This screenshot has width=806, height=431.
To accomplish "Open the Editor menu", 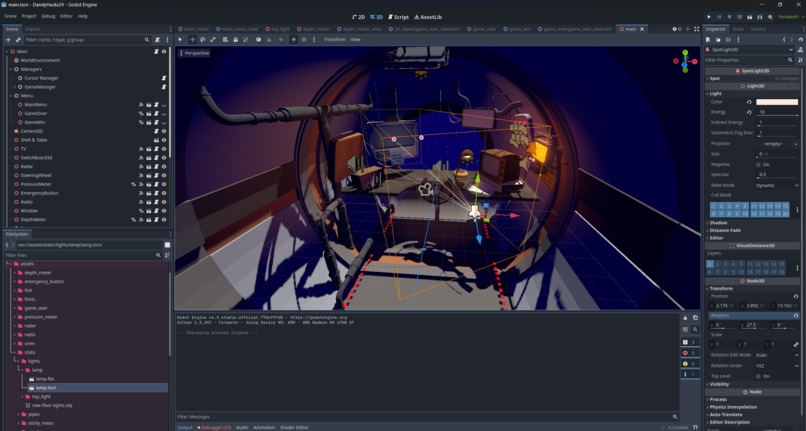I will [66, 16].
